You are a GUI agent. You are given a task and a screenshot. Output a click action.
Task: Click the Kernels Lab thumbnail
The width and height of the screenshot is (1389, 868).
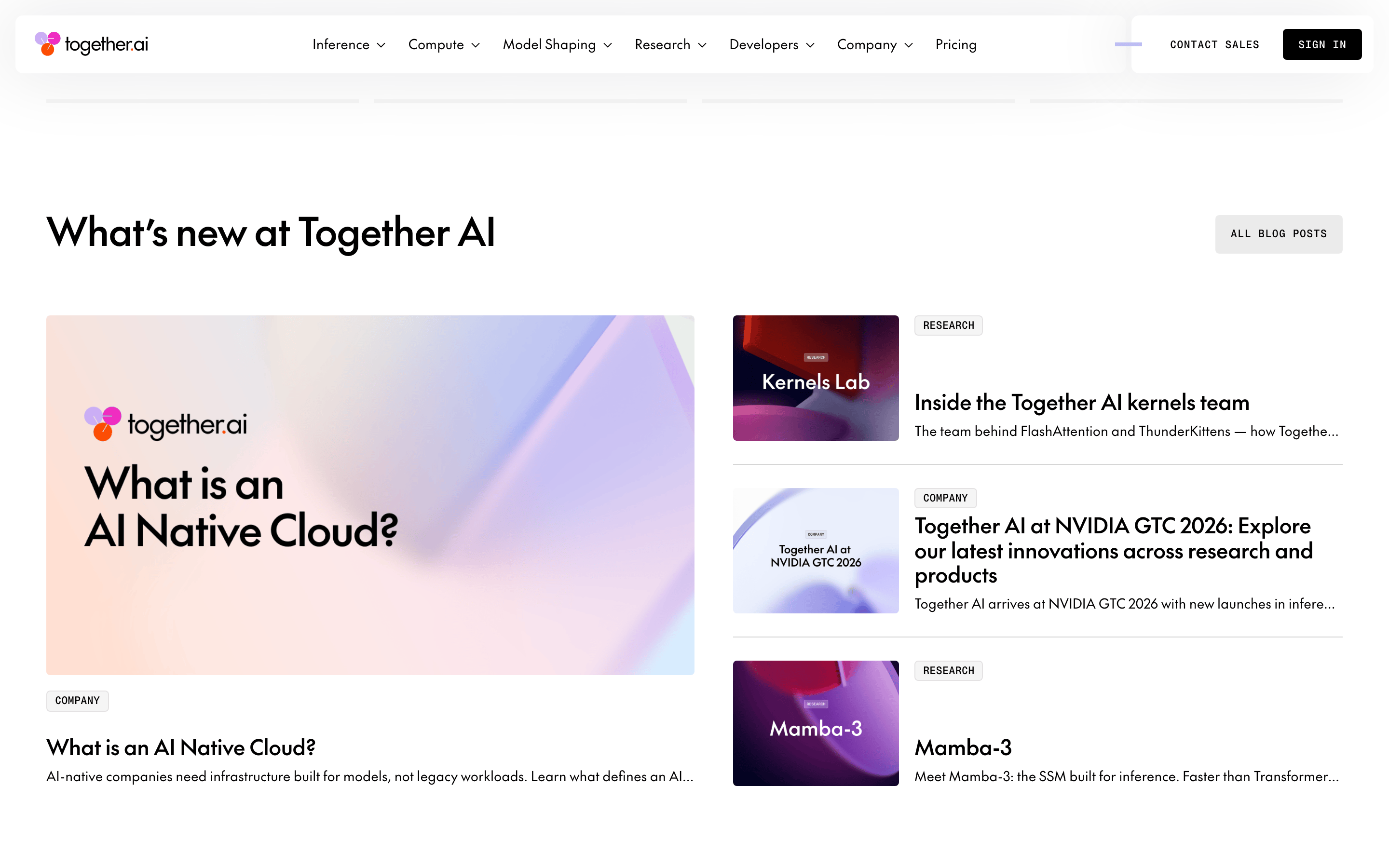[x=816, y=378]
